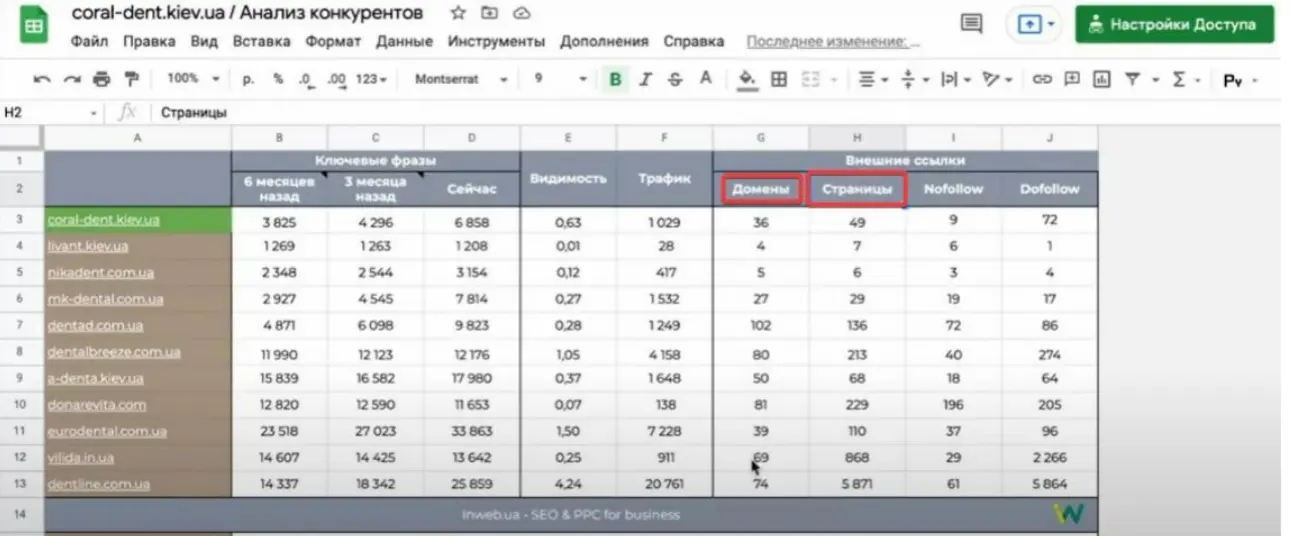Select the Видимость header cell
The height and width of the screenshot is (536, 1291).
(568, 178)
